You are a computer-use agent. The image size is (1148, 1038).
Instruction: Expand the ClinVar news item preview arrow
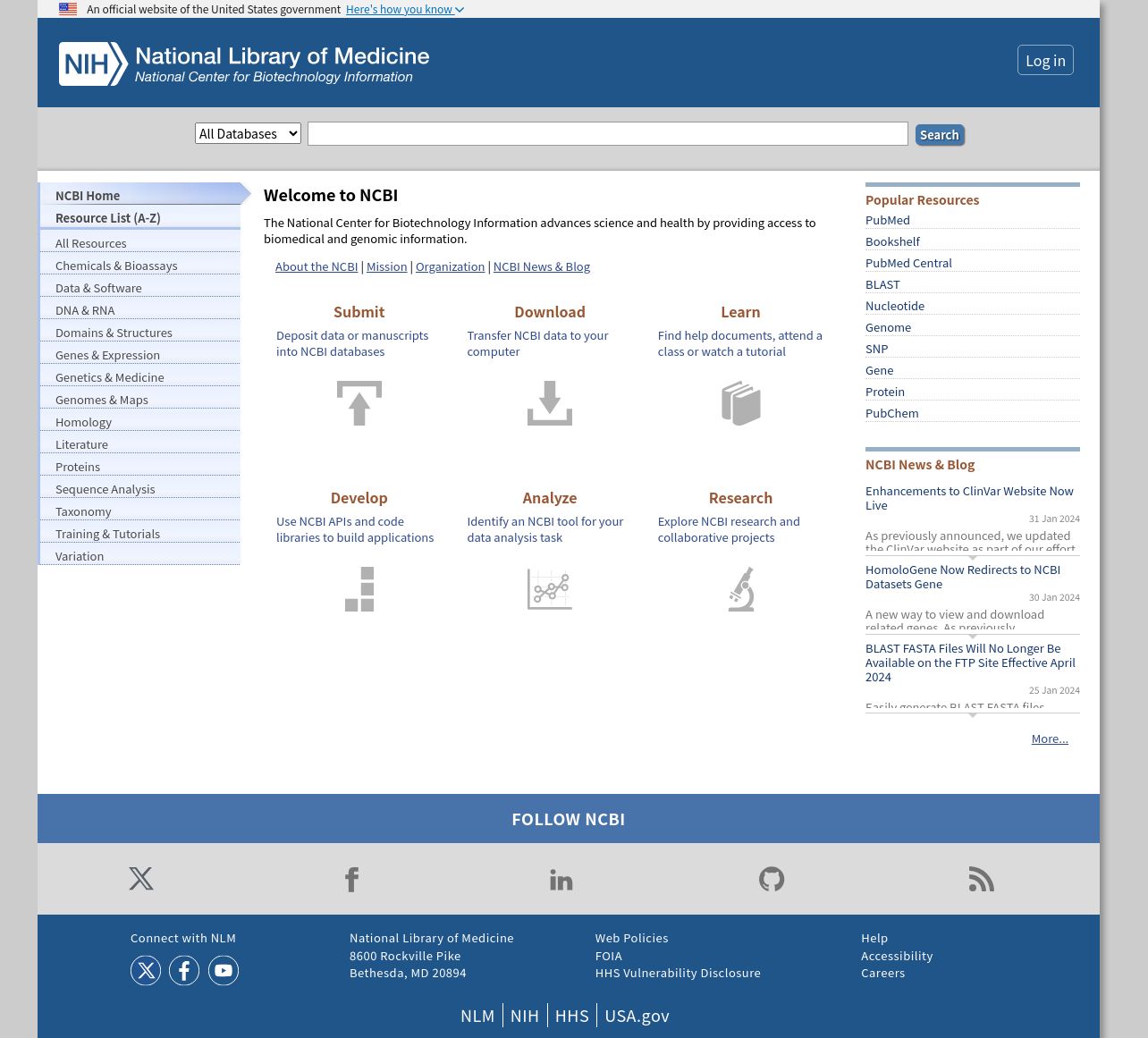(x=973, y=558)
